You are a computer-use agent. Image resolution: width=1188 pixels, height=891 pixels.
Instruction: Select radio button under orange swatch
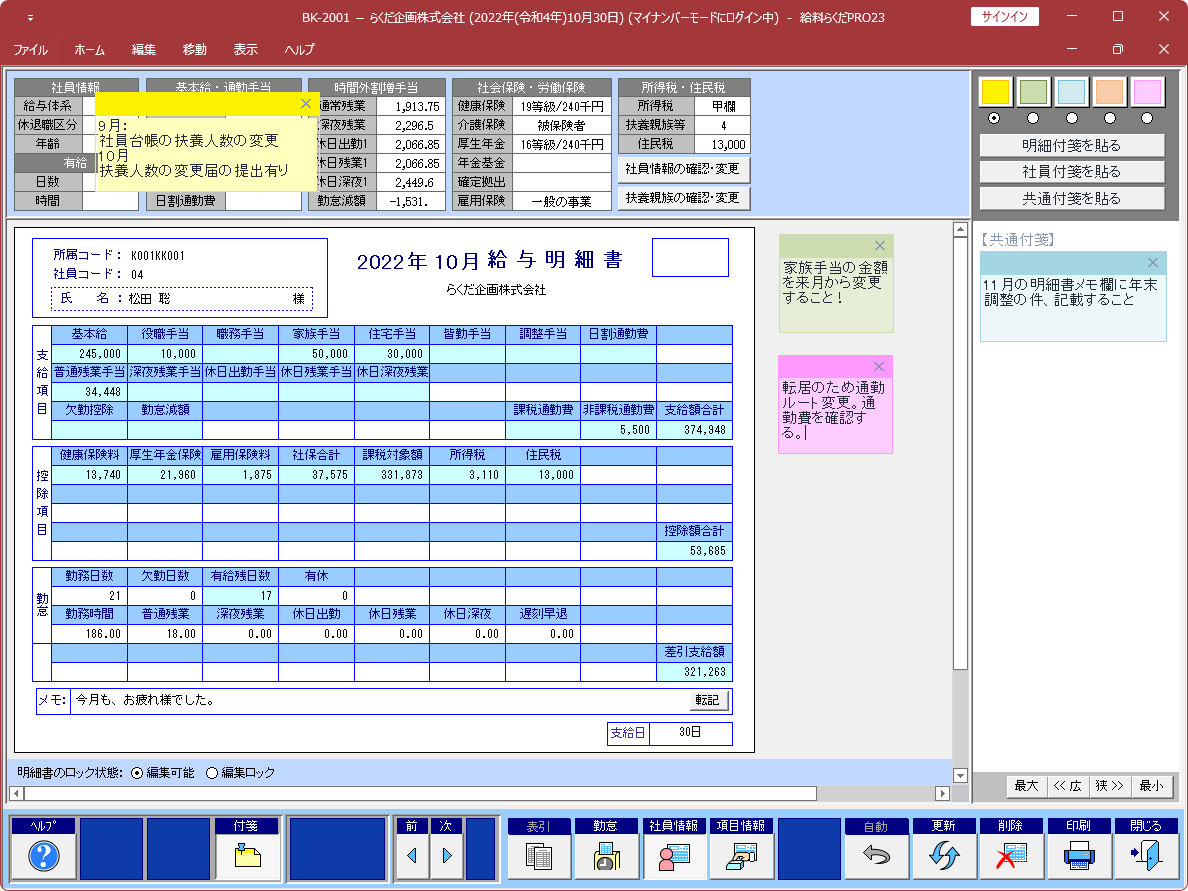click(1109, 118)
